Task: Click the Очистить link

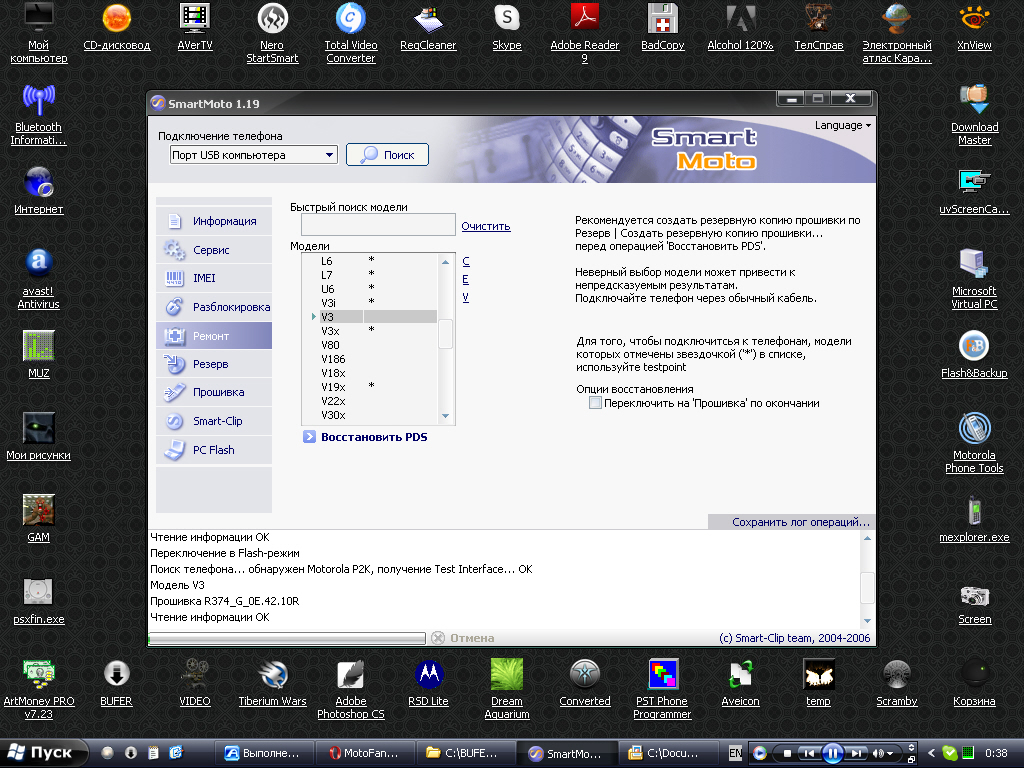Action: point(486,226)
